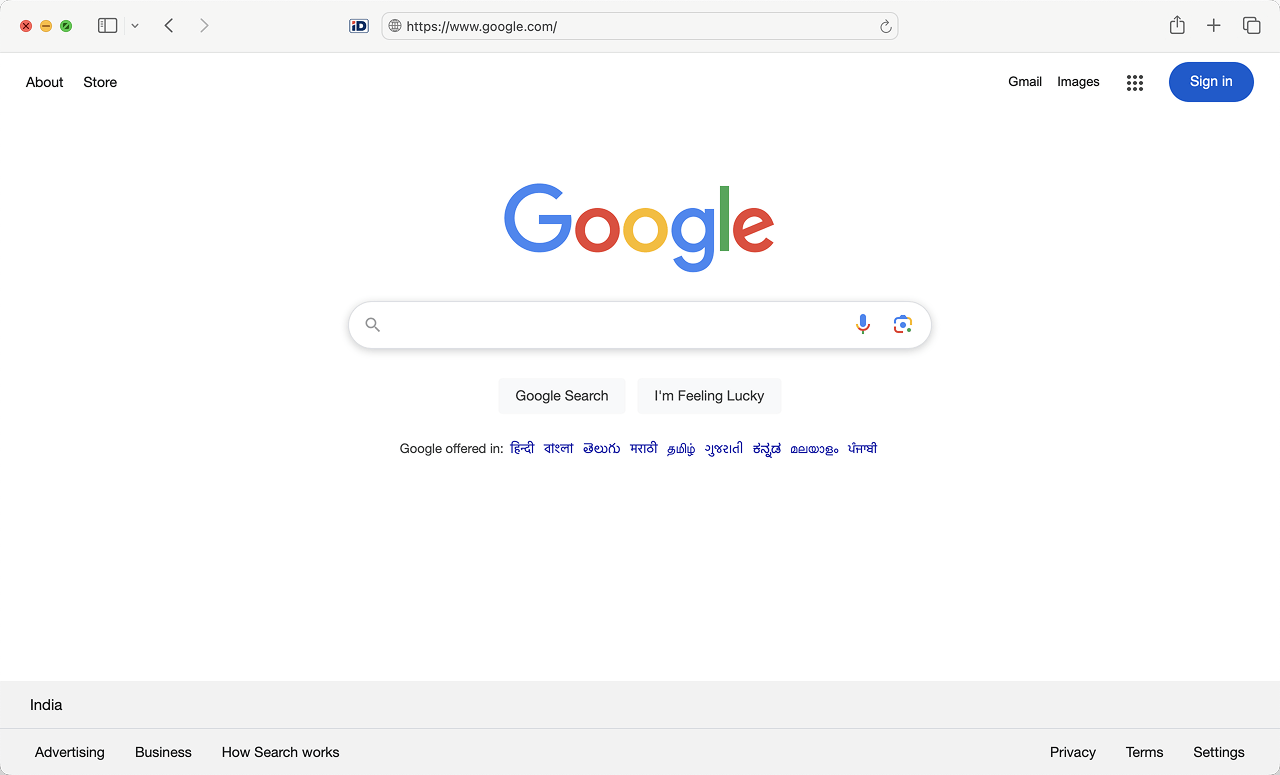Open the Gmail link
1280x775 pixels.
click(1025, 82)
